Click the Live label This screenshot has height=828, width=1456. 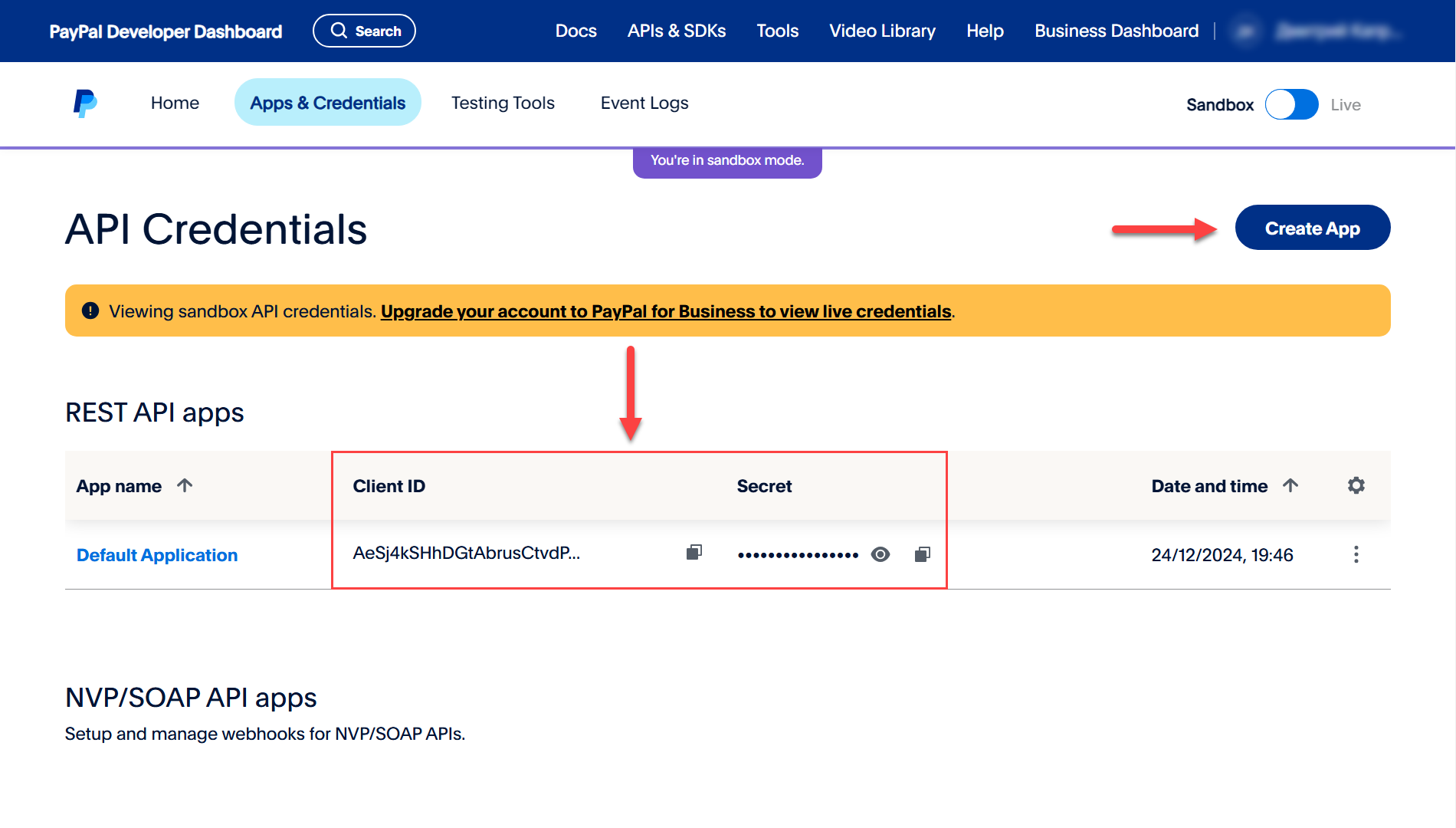click(x=1345, y=105)
